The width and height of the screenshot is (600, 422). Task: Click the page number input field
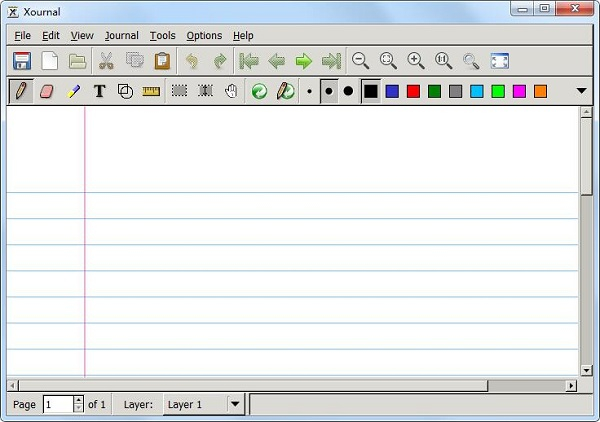click(x=58, y=404)
